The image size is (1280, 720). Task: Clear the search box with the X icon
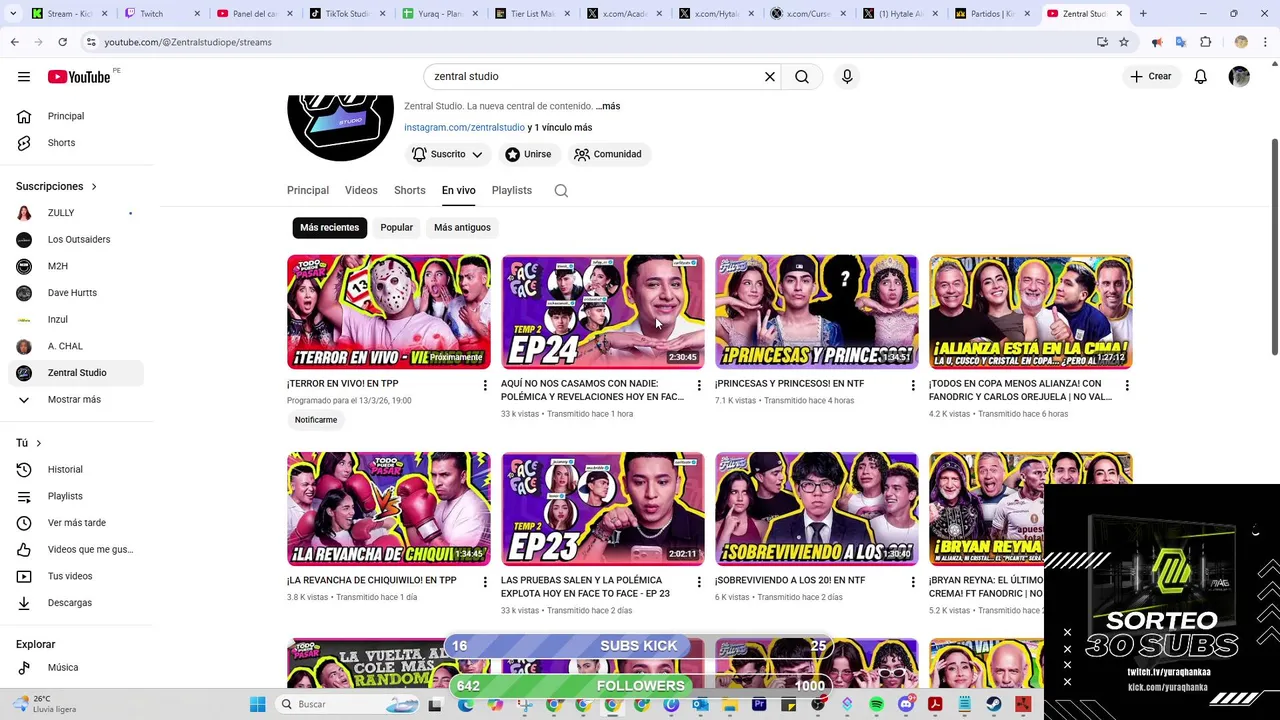click(x=770, y=76)
